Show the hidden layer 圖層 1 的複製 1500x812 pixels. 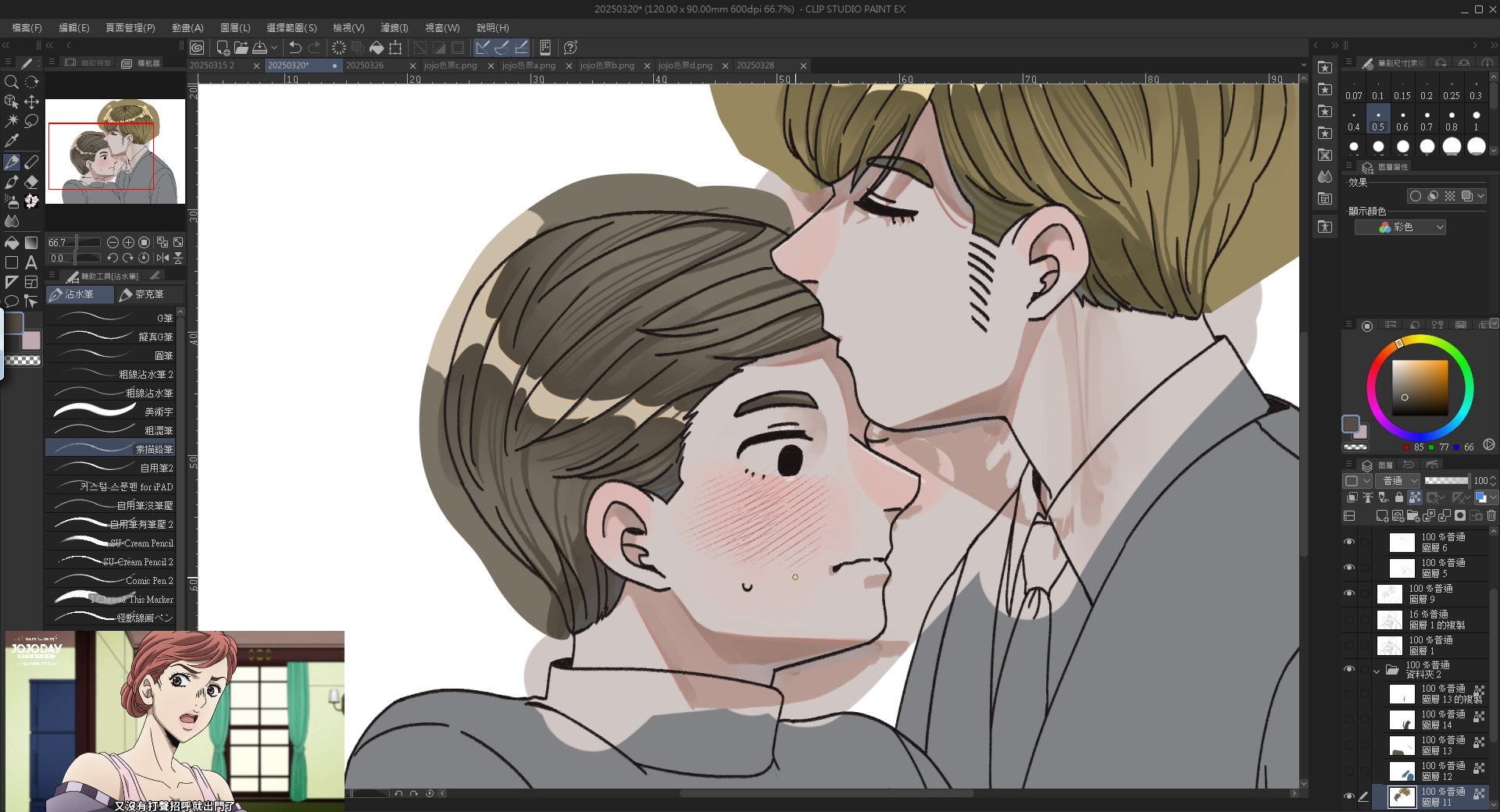(1349, 619)
